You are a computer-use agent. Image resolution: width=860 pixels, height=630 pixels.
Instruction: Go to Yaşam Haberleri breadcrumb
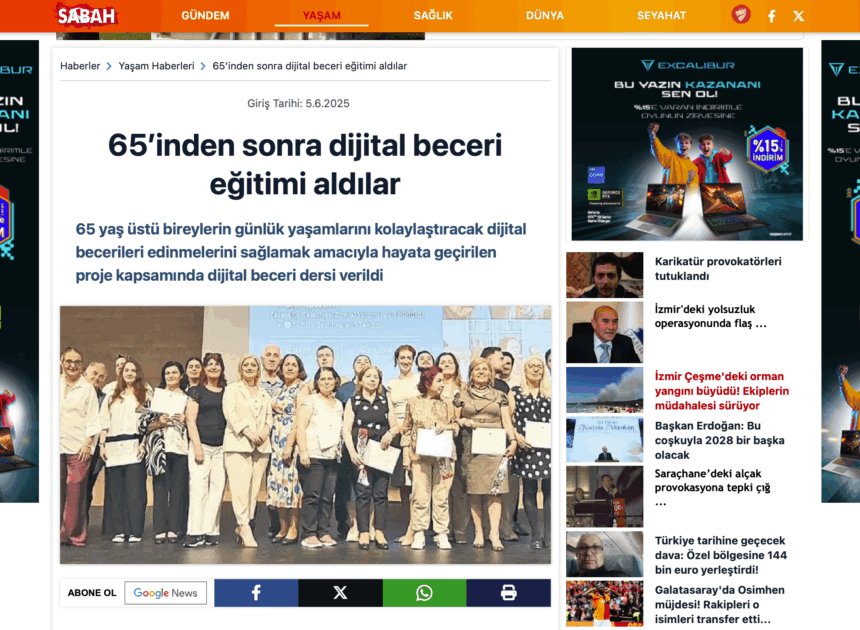click(156, 66)
